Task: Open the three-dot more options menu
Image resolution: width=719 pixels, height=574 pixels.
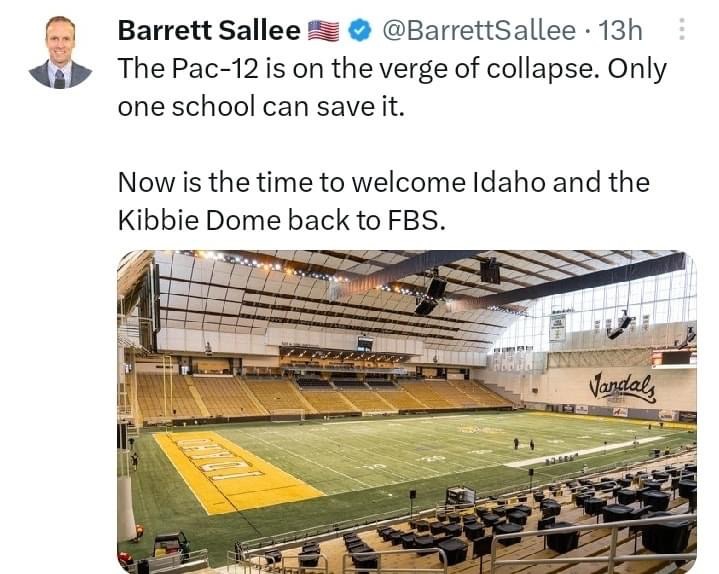Action: click(681, 30)
